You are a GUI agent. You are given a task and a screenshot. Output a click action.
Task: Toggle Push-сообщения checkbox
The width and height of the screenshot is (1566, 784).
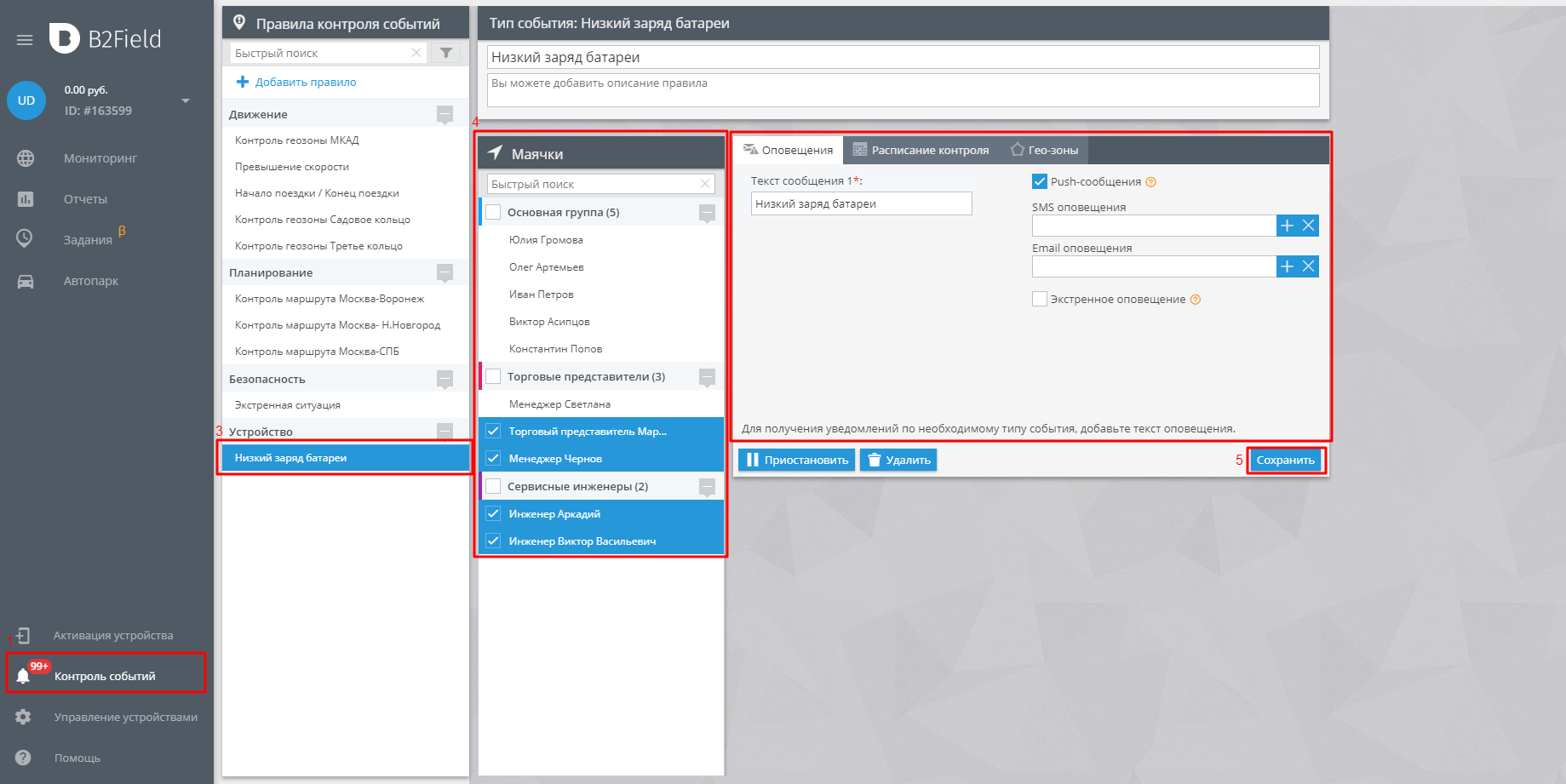click(x=1040, y=181)
